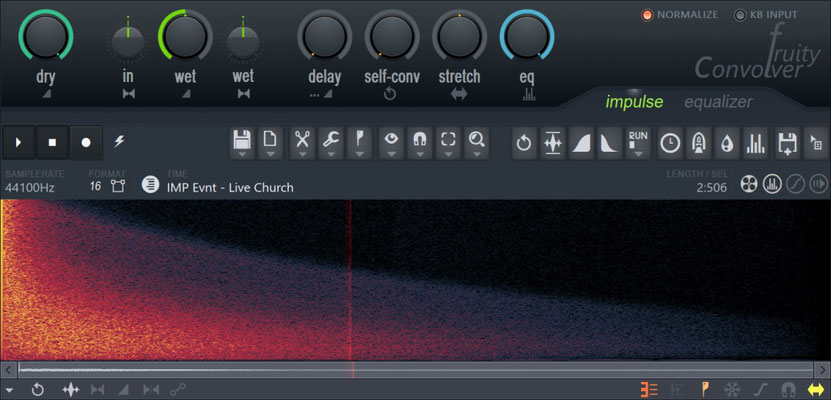
Task: Click the bottom bar waveform icon
Action: (70, 390)
